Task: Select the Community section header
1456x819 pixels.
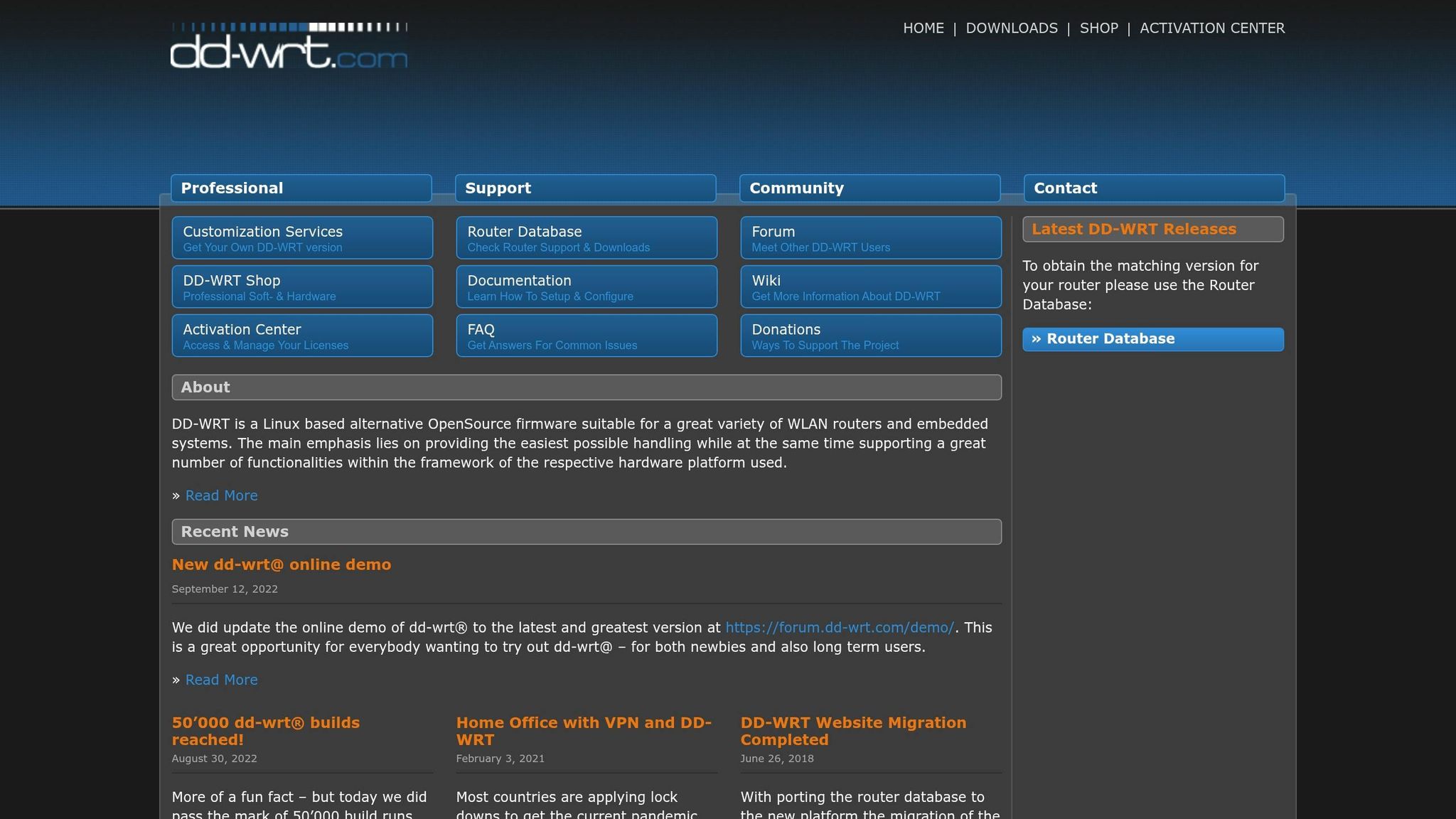Action: (x=870, y=188)
